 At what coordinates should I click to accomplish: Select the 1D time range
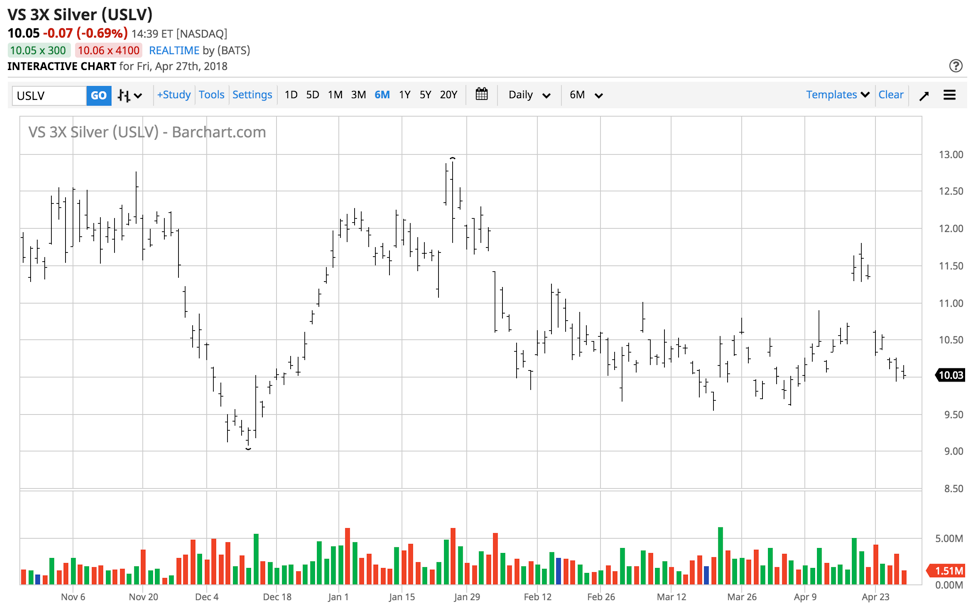[x=291, y=94]
